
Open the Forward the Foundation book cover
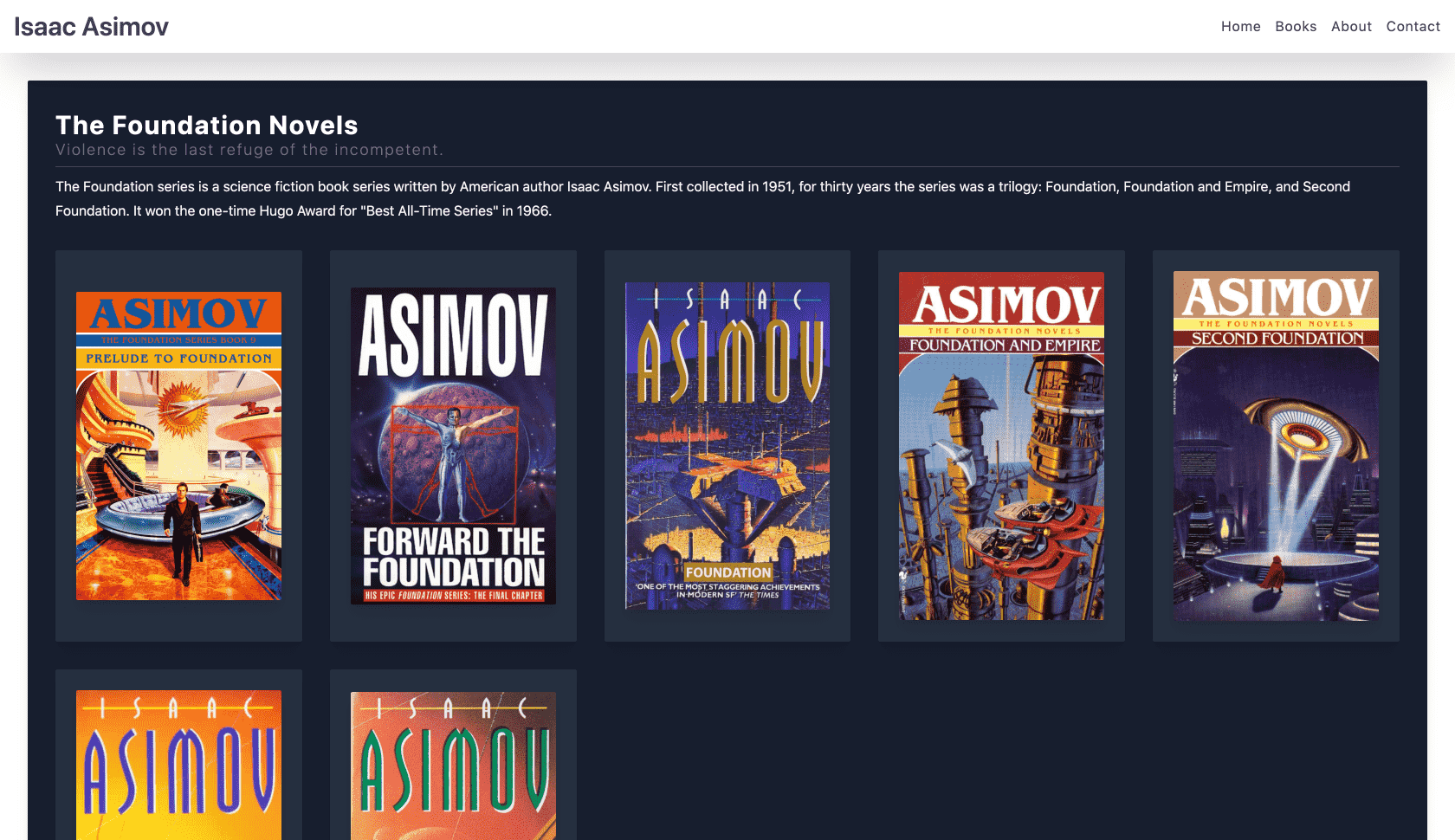(453, 446)
